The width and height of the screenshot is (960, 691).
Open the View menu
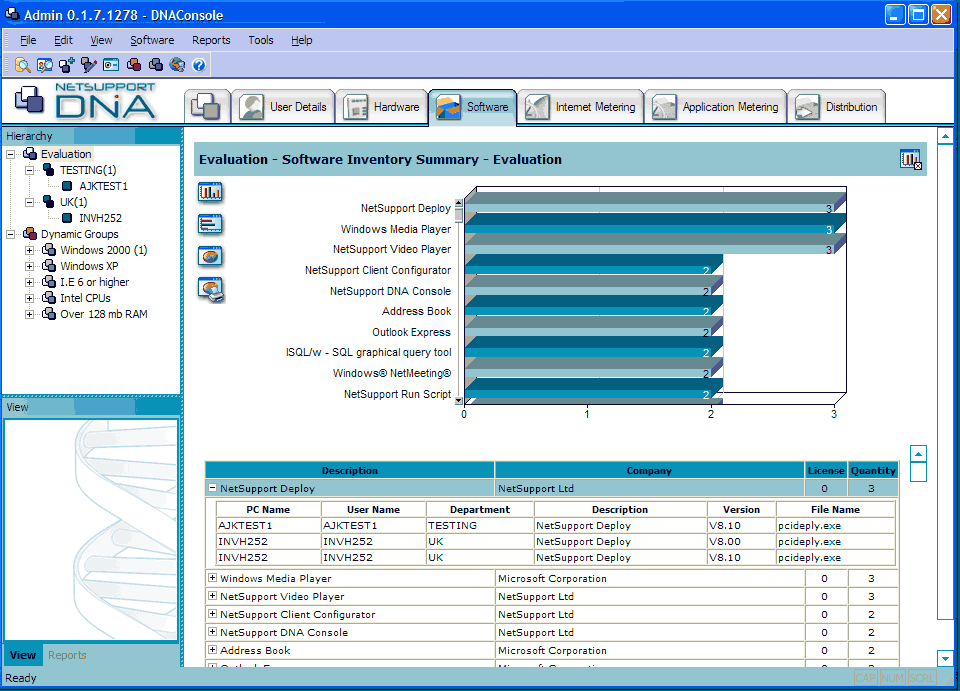coord(101,40)
